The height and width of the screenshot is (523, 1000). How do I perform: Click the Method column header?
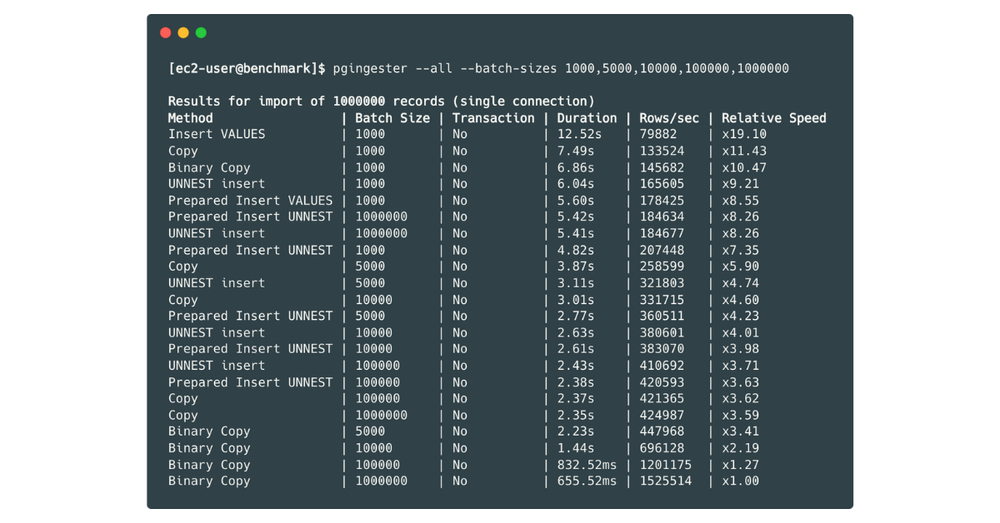tap(190, 118)
